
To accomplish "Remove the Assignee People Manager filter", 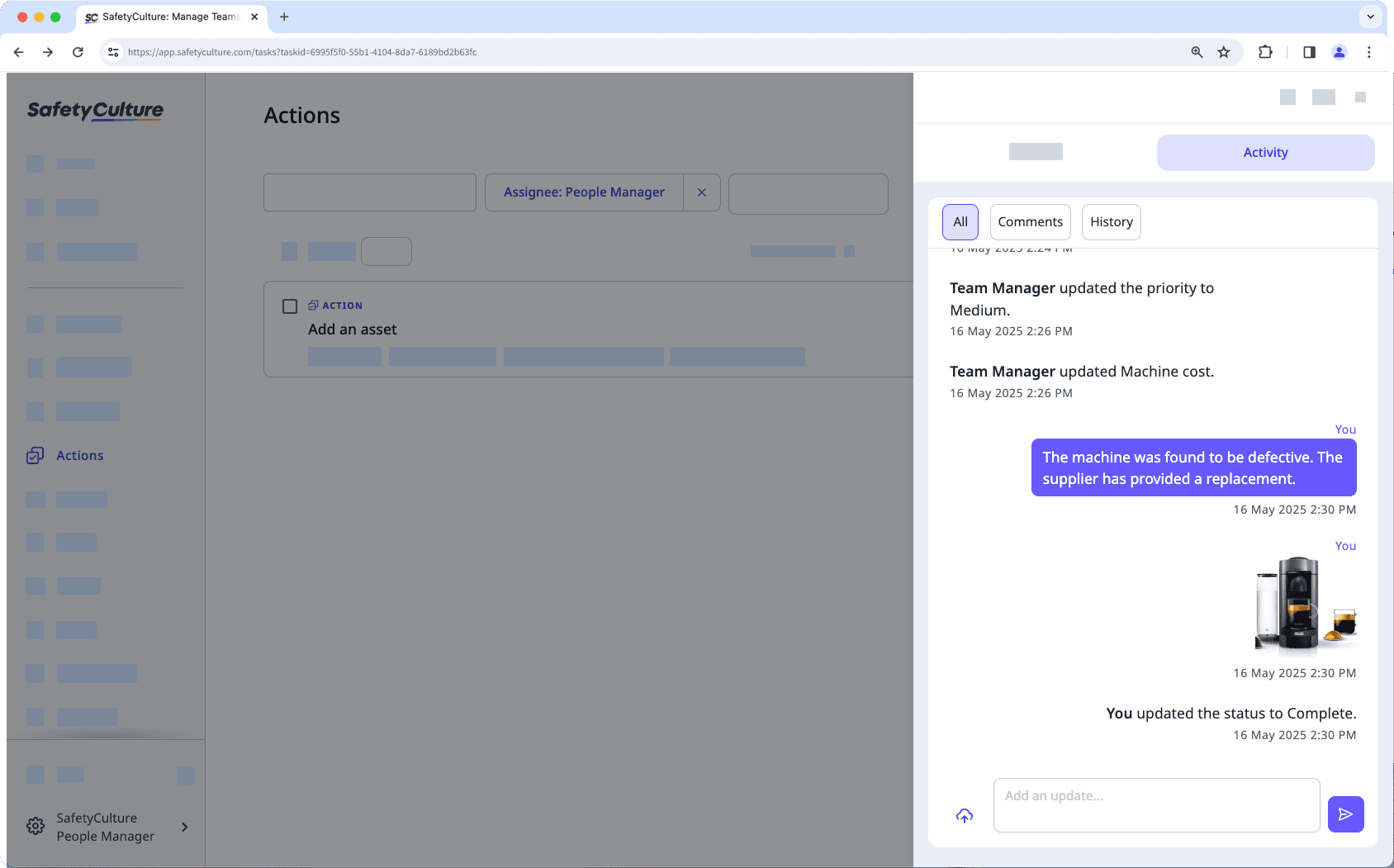I will (702, 192).
